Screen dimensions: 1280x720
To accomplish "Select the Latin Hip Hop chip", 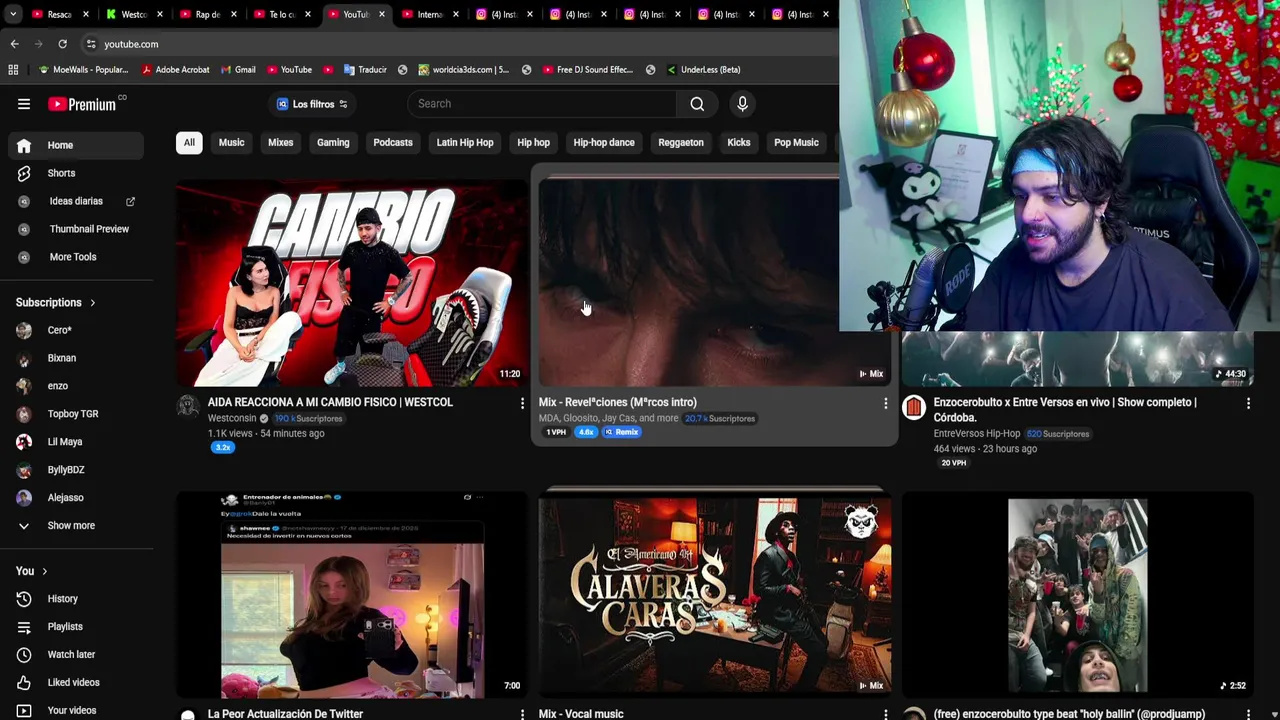I will pyautogui.click(x=465, y=143).
